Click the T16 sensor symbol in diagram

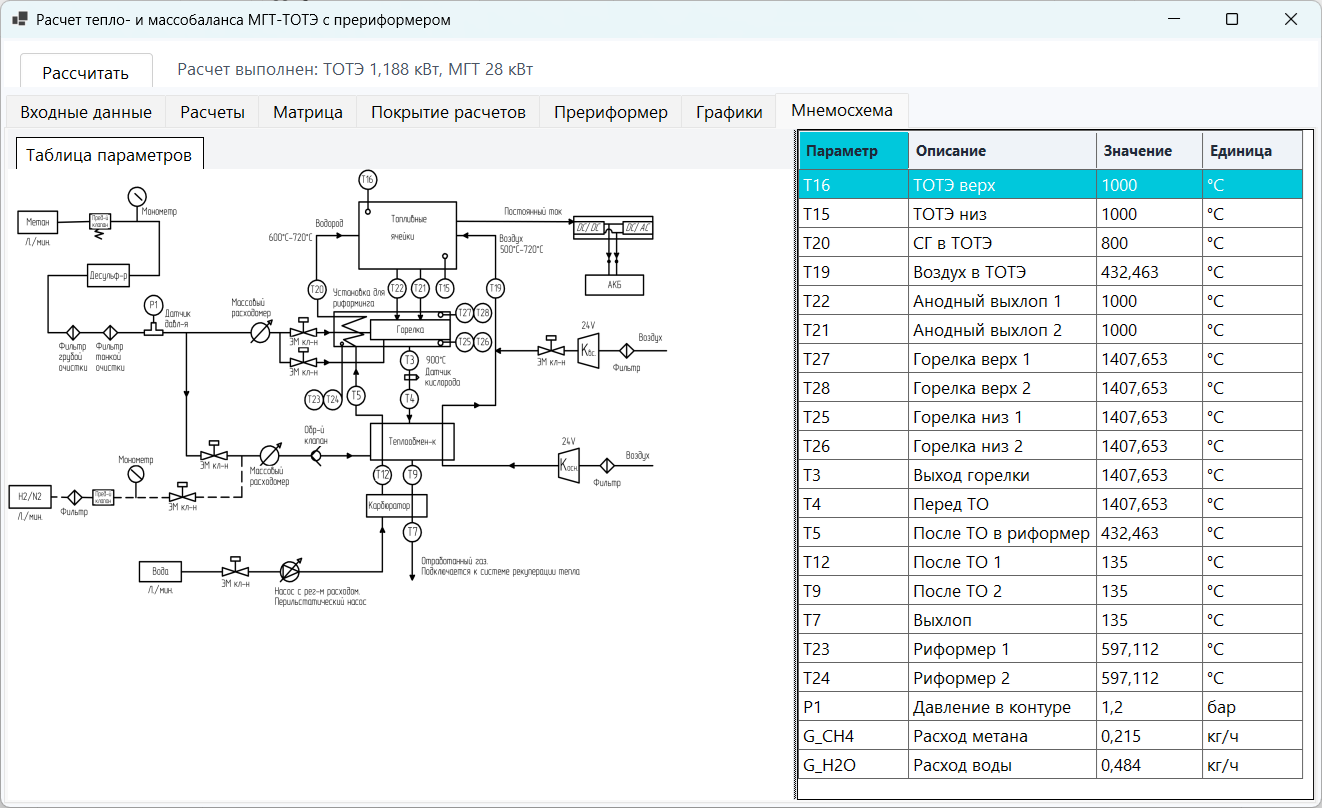367,180
